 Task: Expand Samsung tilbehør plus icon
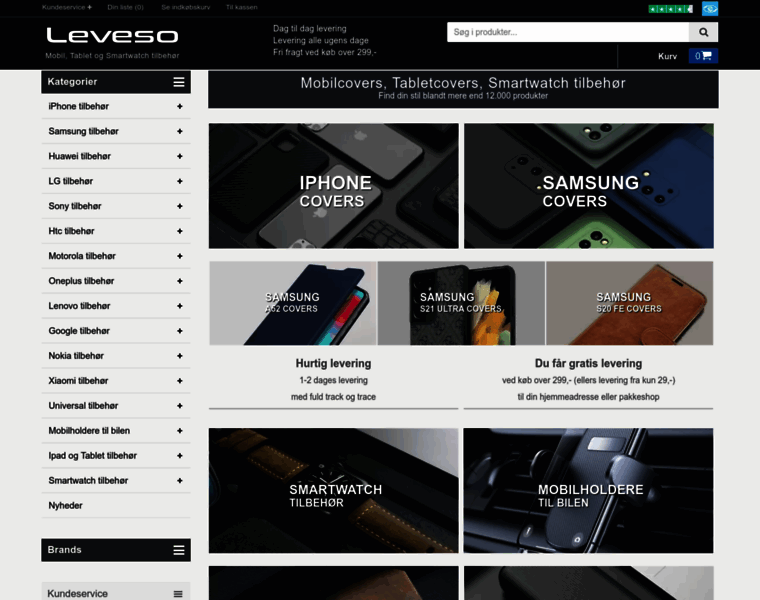click(180, 131)
